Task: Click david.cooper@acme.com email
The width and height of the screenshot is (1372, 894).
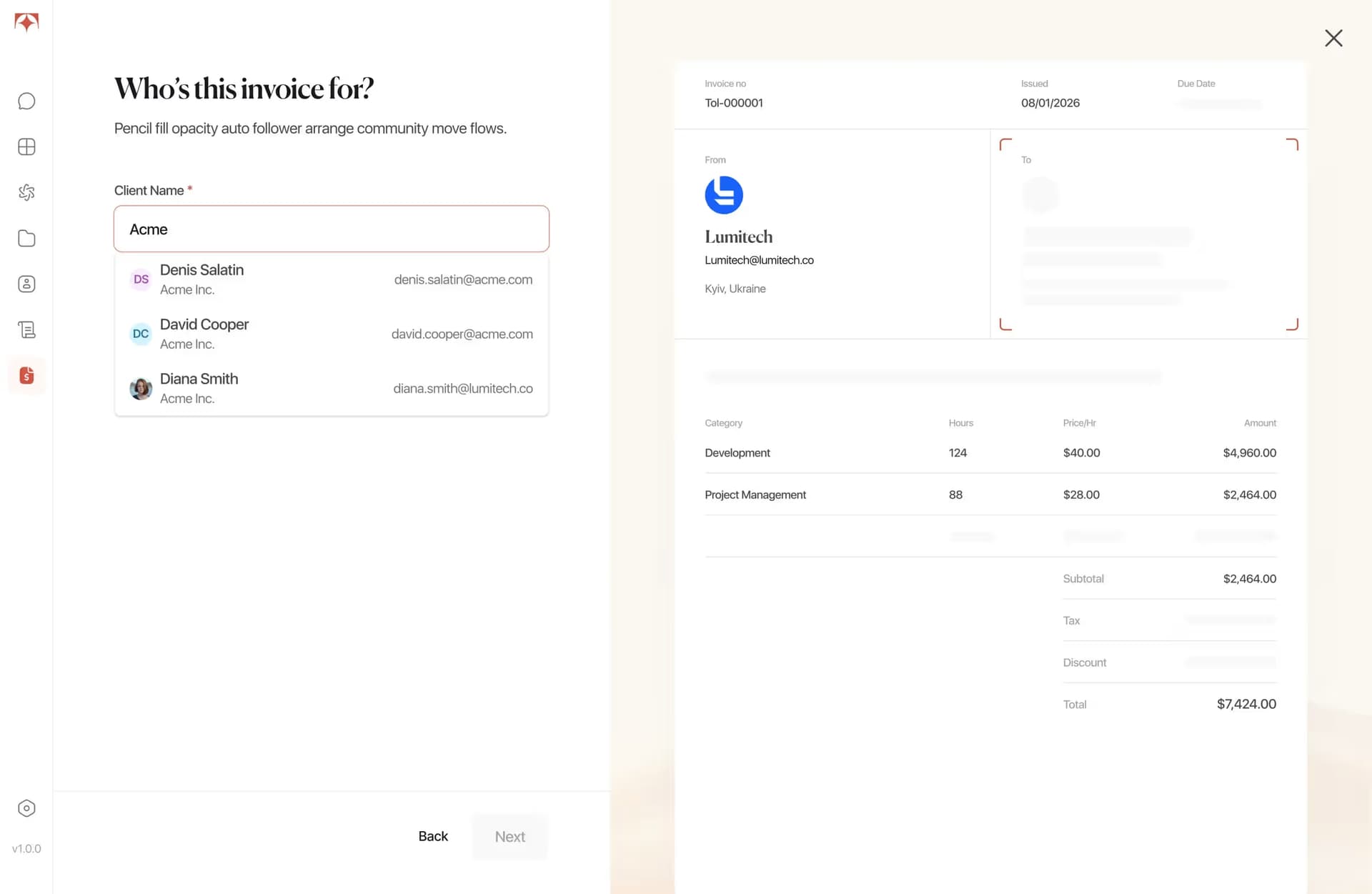Action: (462, 334)
